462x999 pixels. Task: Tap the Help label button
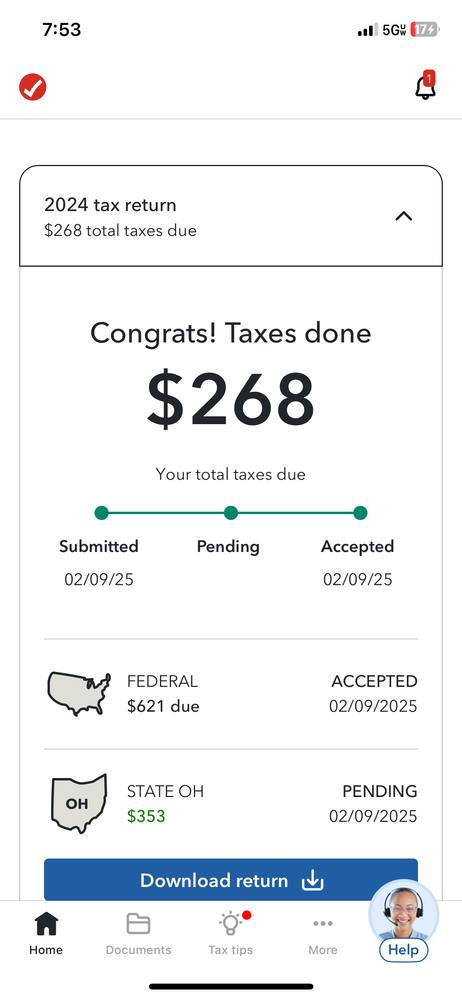tap(403, 950)
